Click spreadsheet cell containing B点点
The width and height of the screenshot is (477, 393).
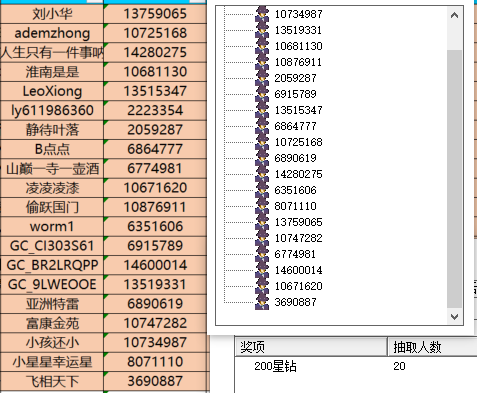point(52,149)
